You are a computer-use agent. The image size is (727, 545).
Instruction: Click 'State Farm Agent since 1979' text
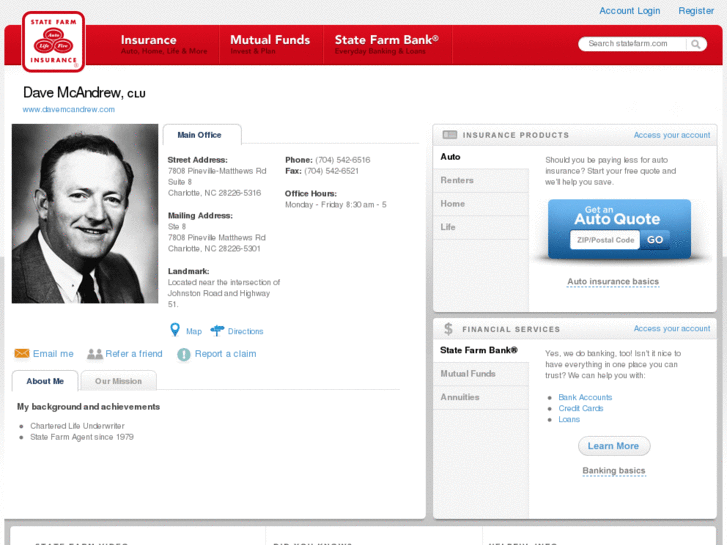(82, 437)
